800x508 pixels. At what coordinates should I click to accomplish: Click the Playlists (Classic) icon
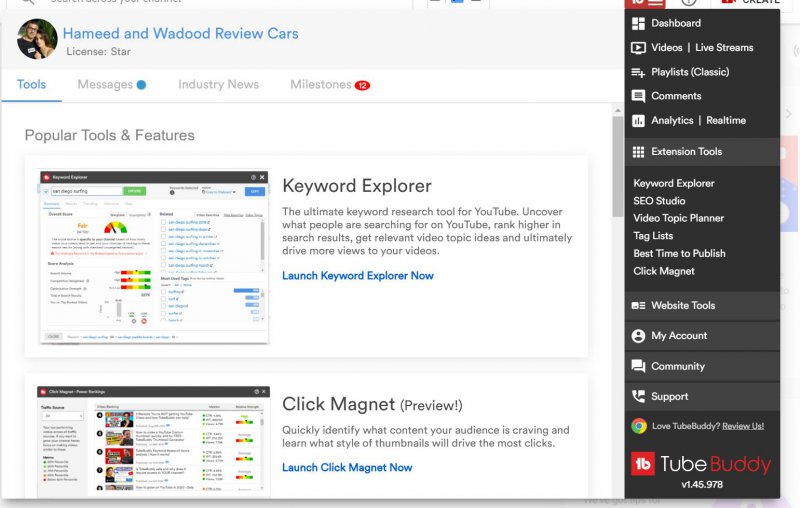point(638,72)
